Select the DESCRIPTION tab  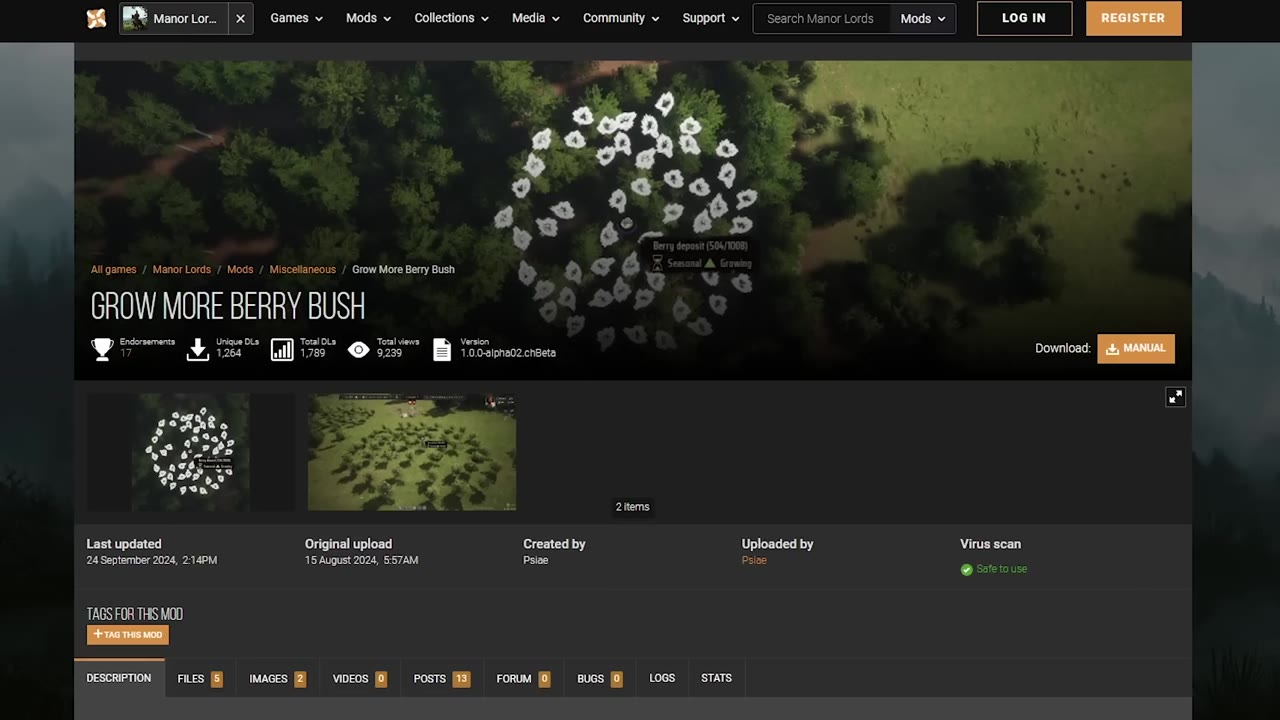(119, 678)
